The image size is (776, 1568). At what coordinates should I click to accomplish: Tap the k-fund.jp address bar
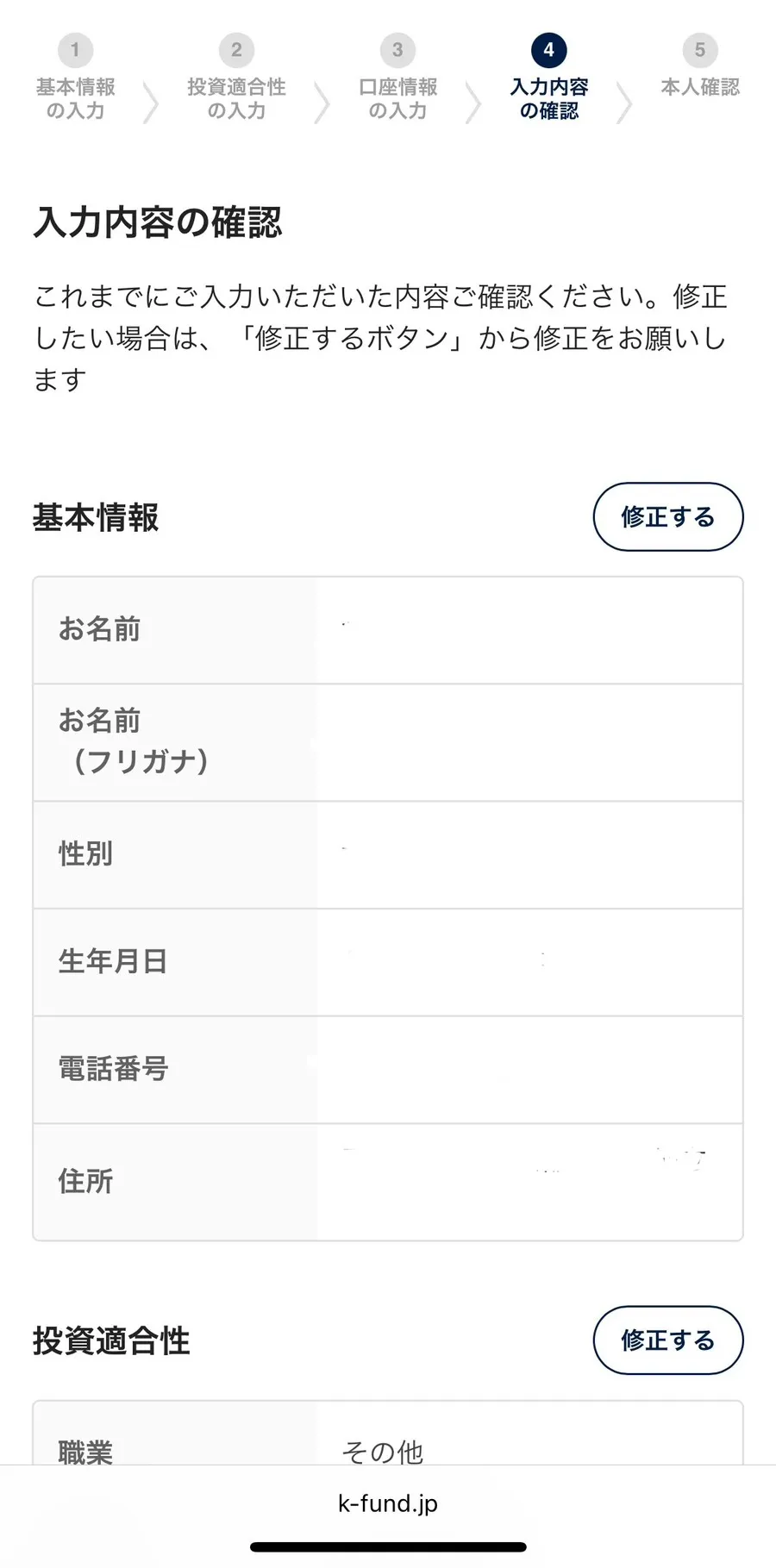pos(388,1503)
